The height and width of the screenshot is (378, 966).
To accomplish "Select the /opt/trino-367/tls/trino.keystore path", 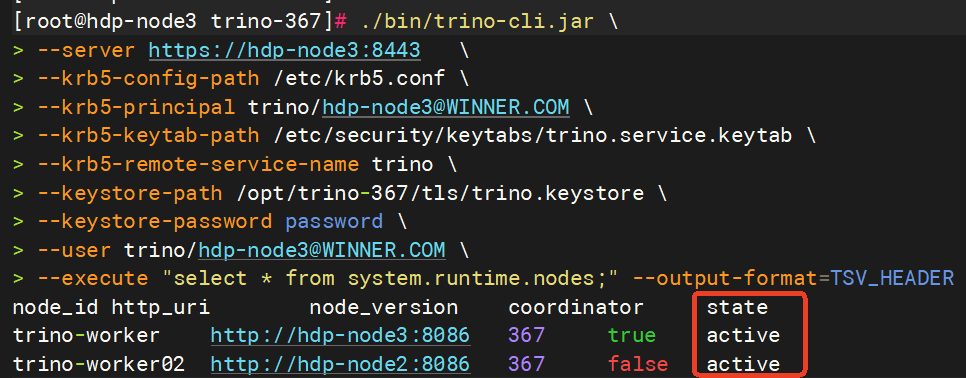I will pos(440,193).
